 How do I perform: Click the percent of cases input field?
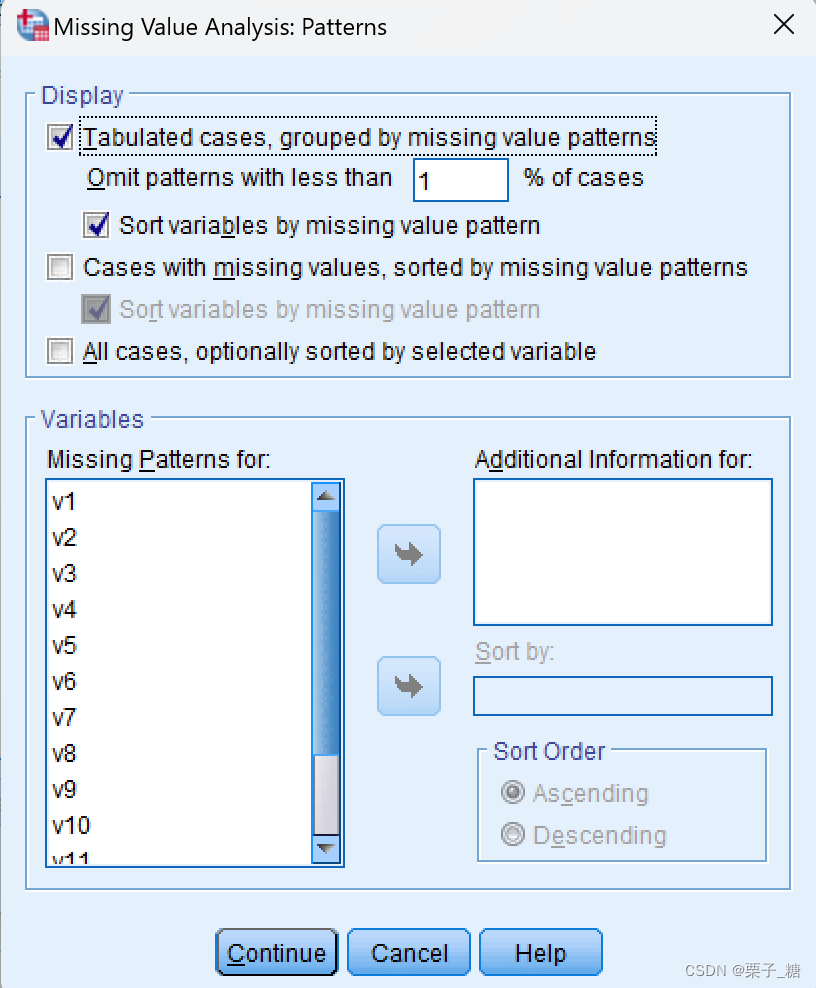460,179
